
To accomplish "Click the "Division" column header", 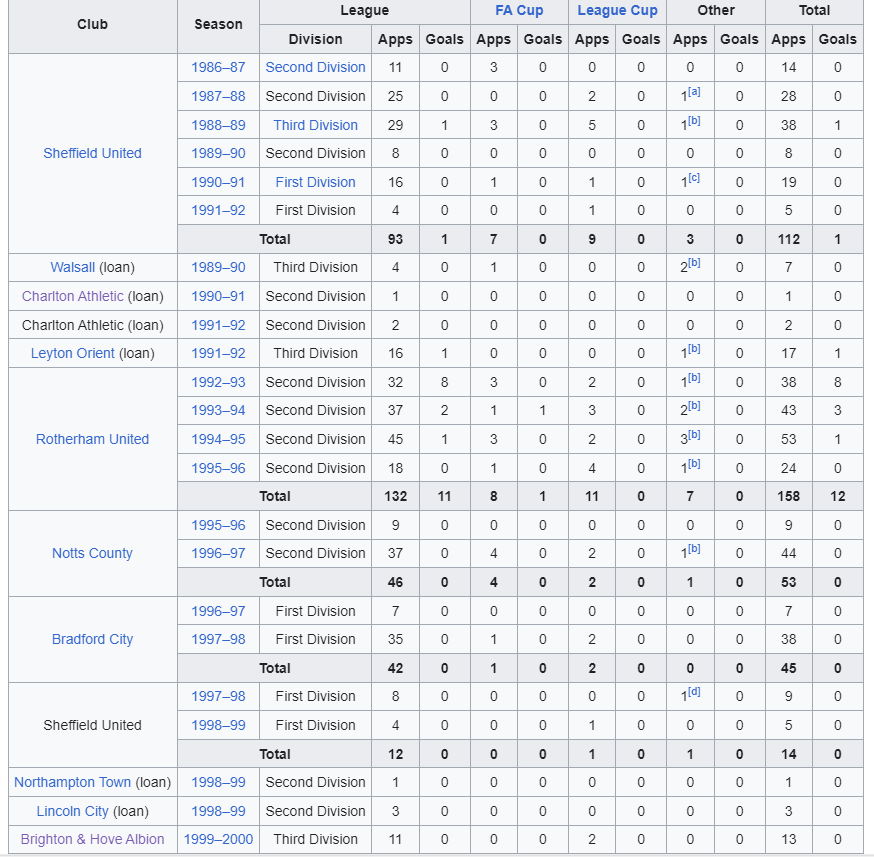I will point(315,40).
